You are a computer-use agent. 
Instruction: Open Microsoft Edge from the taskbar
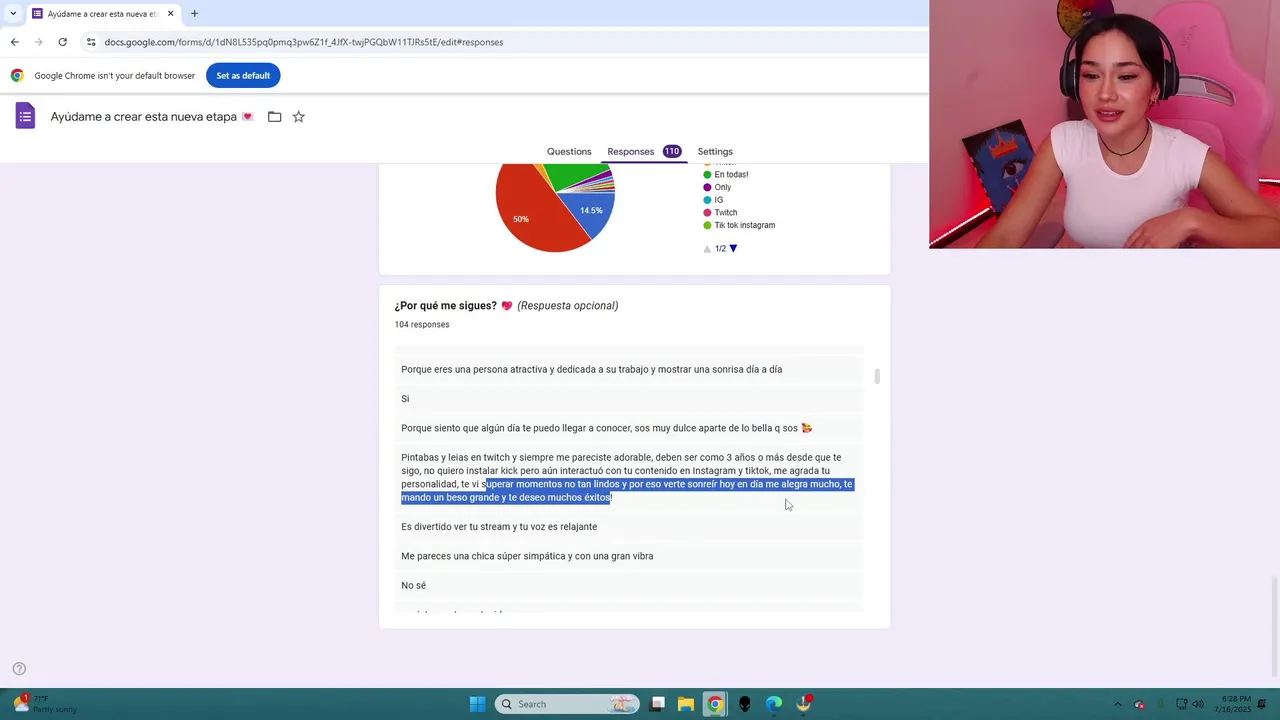773,704
